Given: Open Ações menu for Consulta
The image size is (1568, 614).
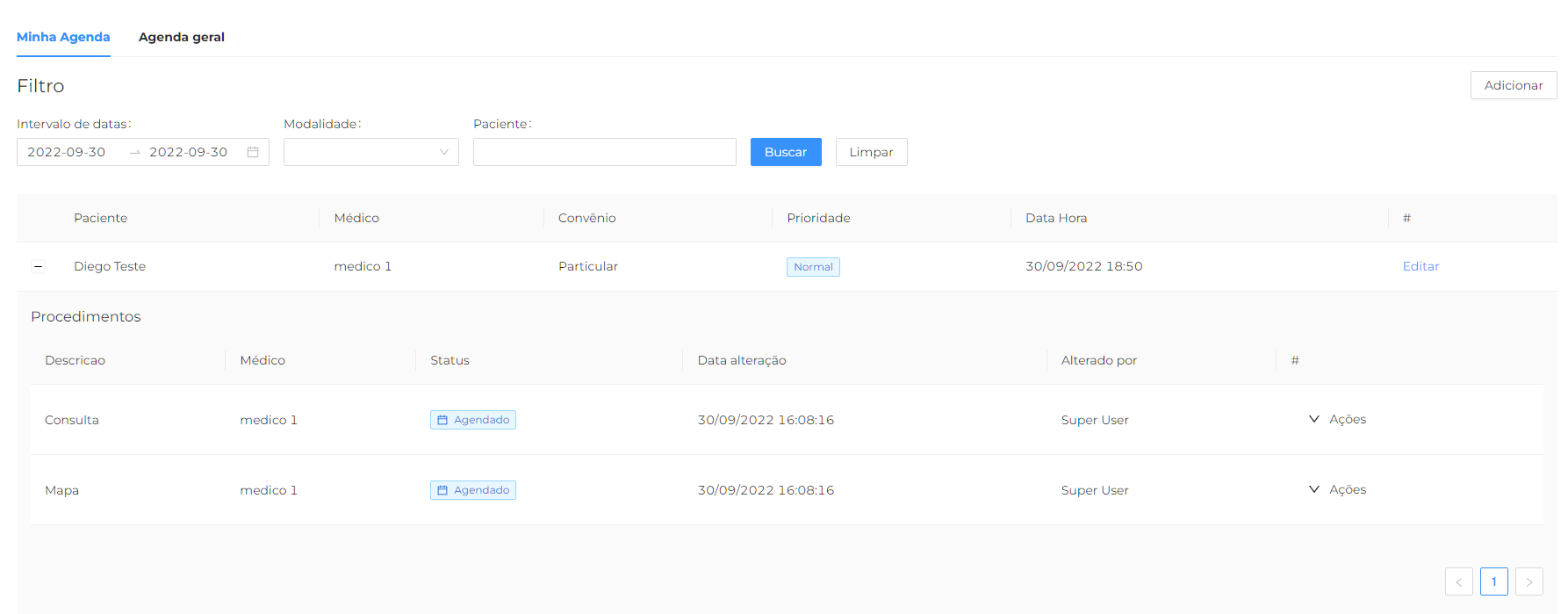Looking at the screenshot, I should click(x=1338, y=419).
